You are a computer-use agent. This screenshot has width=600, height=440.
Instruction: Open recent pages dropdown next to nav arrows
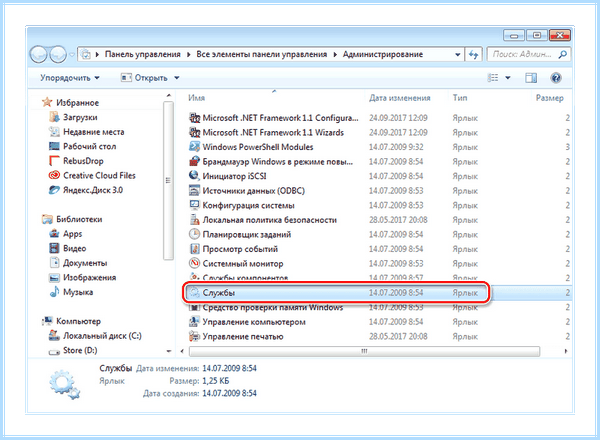72,55
